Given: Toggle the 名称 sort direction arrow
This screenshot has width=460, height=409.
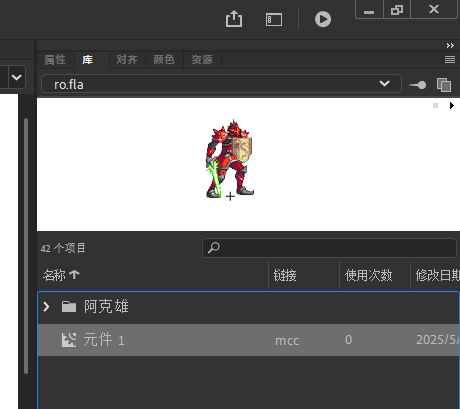Looking at the screenshot, I should tap(74, 275).
